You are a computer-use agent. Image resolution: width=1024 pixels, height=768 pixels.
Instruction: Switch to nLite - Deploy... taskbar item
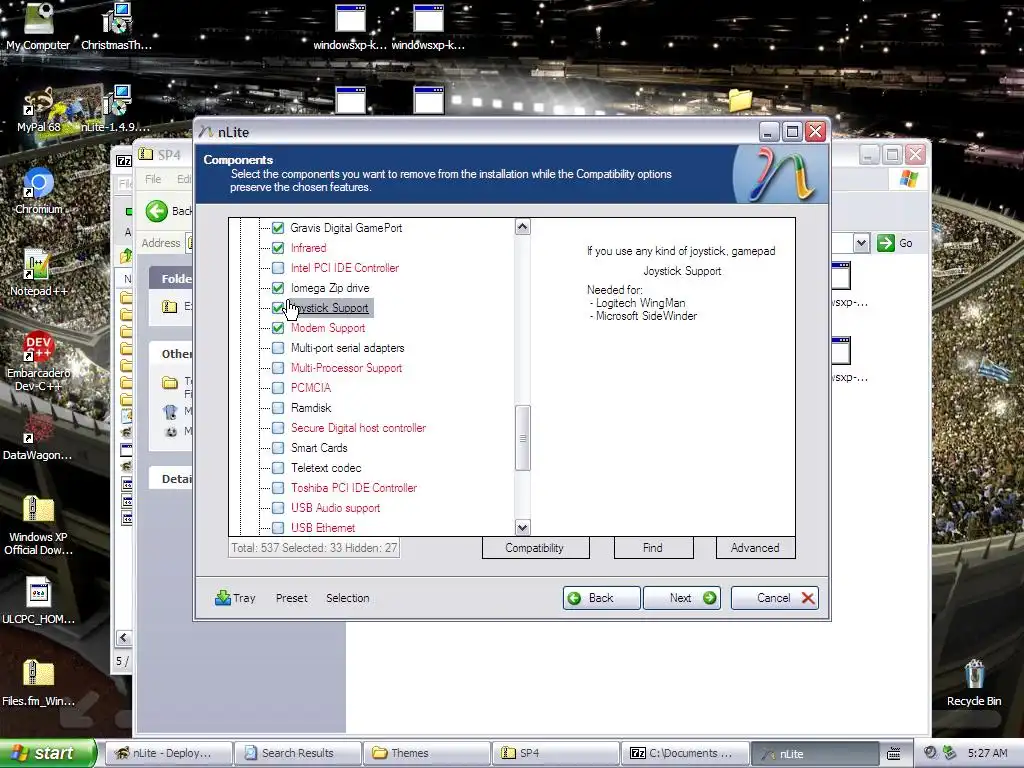(168, 753)
